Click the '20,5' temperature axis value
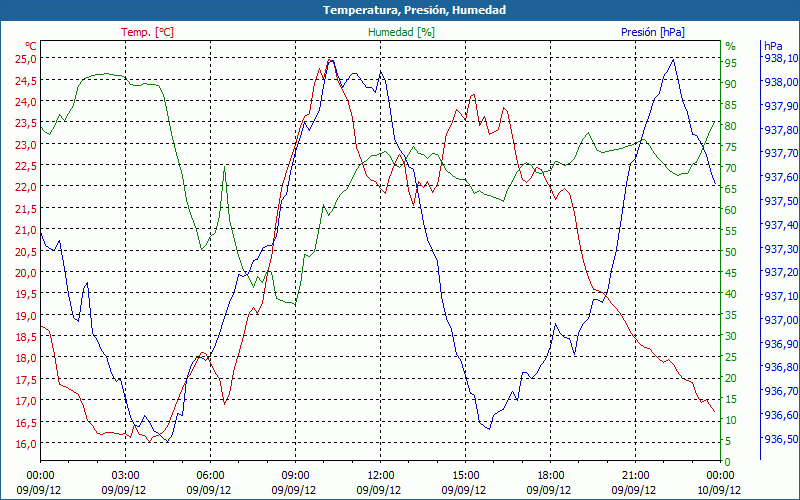The width and height of the screenshot is (800, 500). tap(25, 252)
